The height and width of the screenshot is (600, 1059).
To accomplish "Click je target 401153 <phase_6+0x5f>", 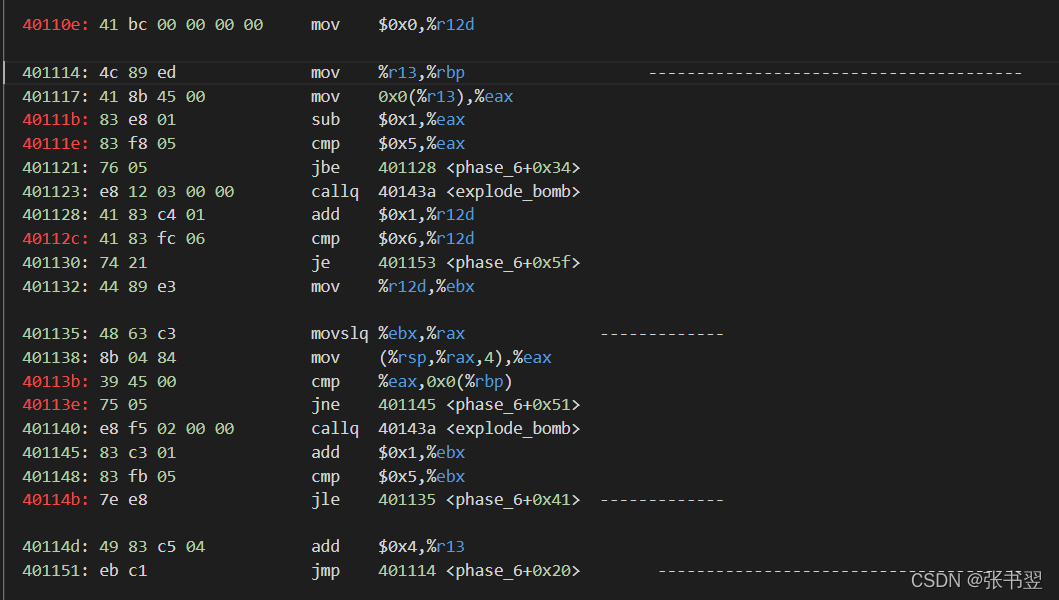I will (x=479, y=263).
